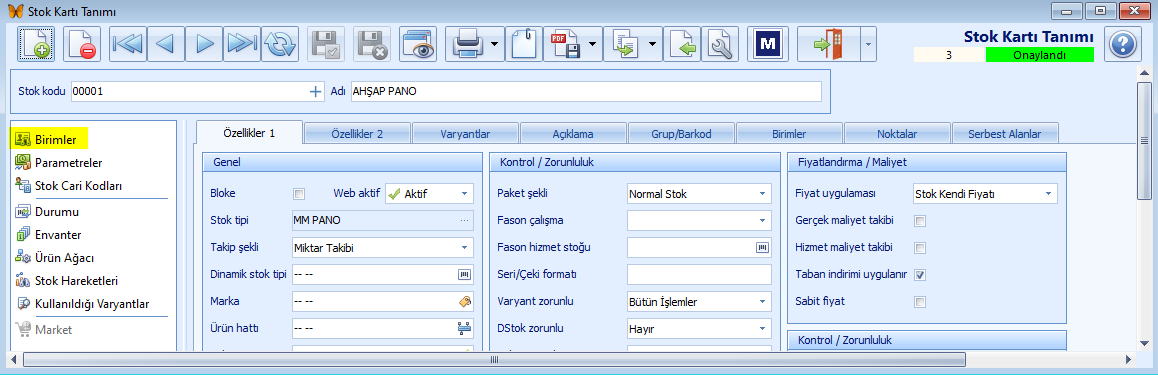Open the preview window eye icon
Screen dimensions: 1158x375
pos(418,44)
